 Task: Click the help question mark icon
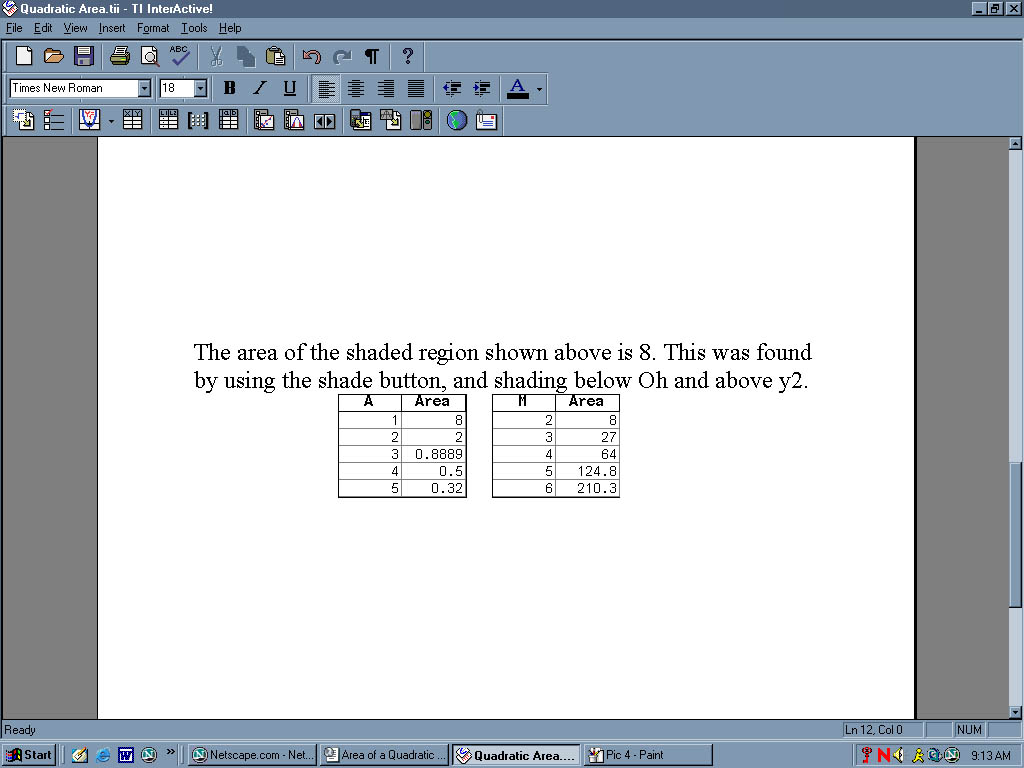pos(407,56)
